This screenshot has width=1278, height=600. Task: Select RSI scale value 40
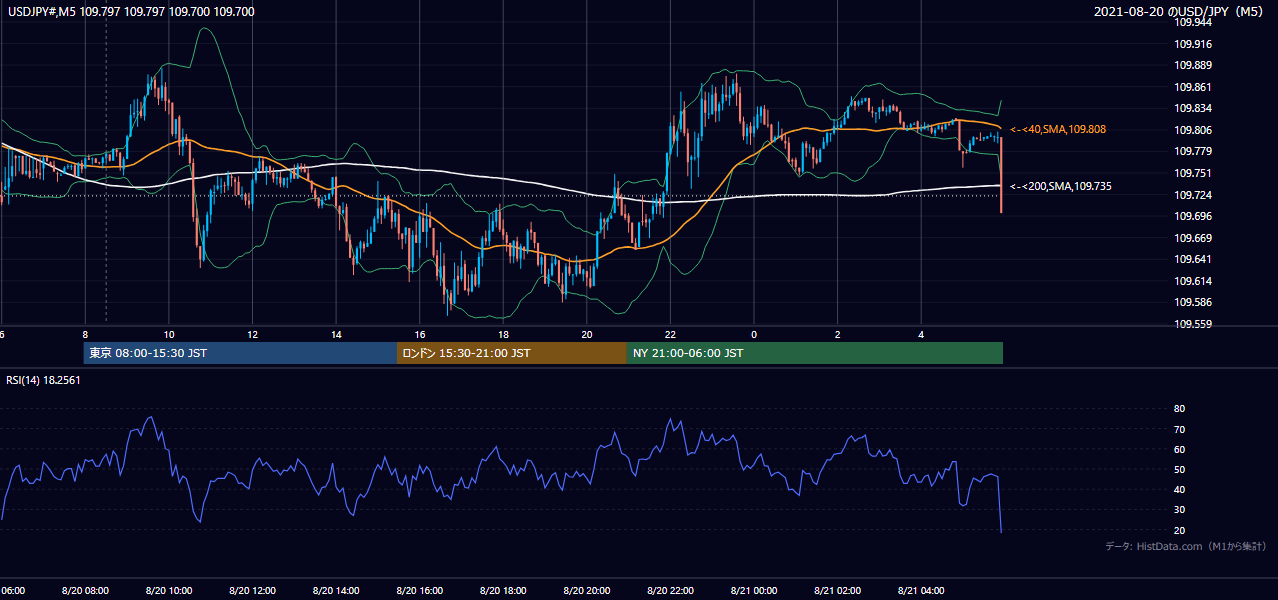click(1180, 489)
